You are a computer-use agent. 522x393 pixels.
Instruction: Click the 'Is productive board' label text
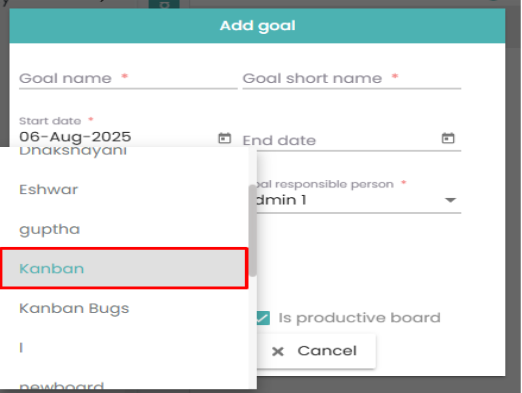359,318
